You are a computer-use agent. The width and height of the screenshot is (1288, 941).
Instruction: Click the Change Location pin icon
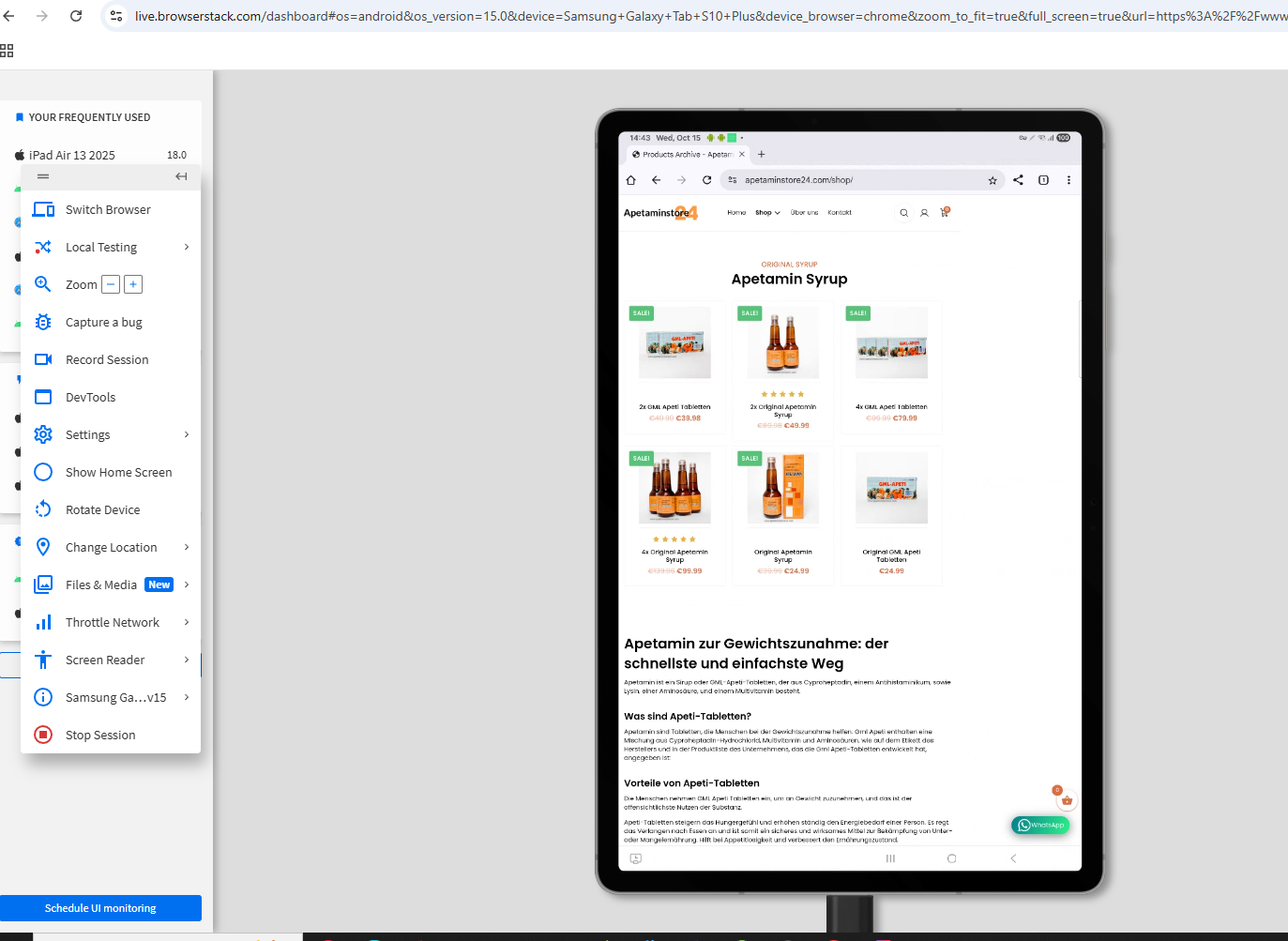click(43, 547)
